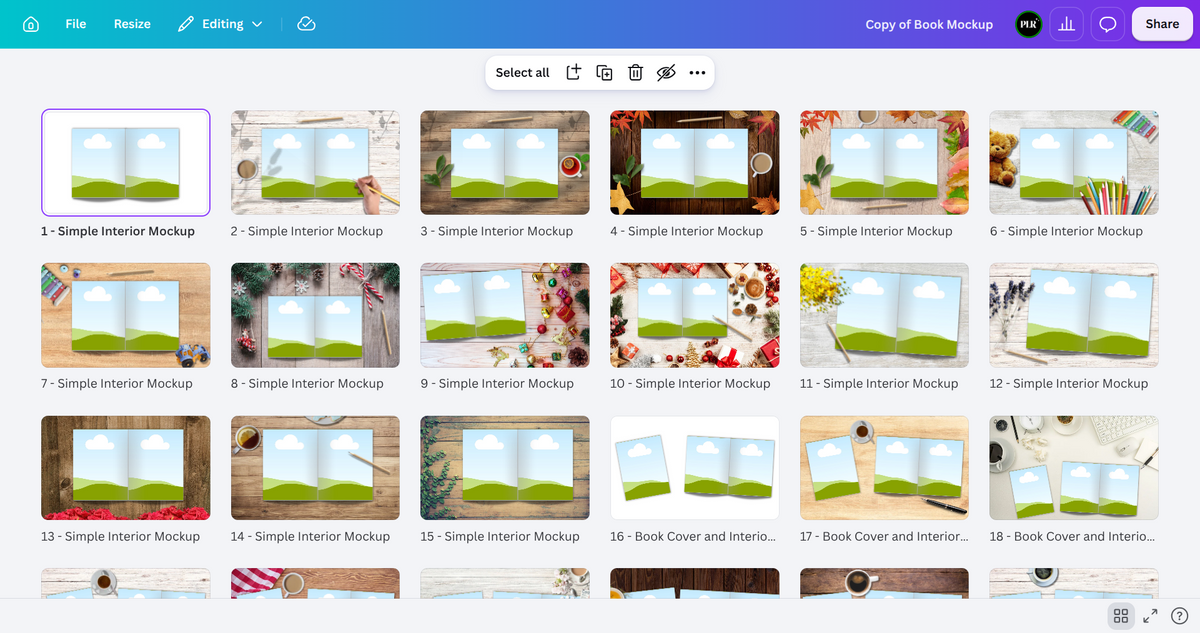Viewport: 1200px width, 633px height.
Task: Select page 11 yellow flowers thumbnail
Action: pyautogui.click(x=884, y=315)
